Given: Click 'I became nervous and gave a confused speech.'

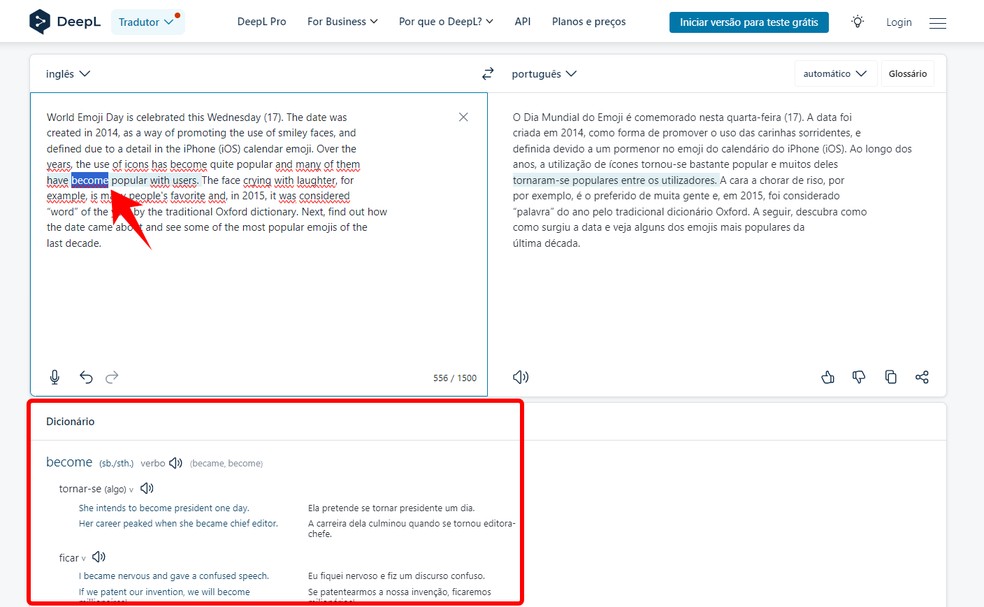Looking at the screenshot, I should (174, 576).
